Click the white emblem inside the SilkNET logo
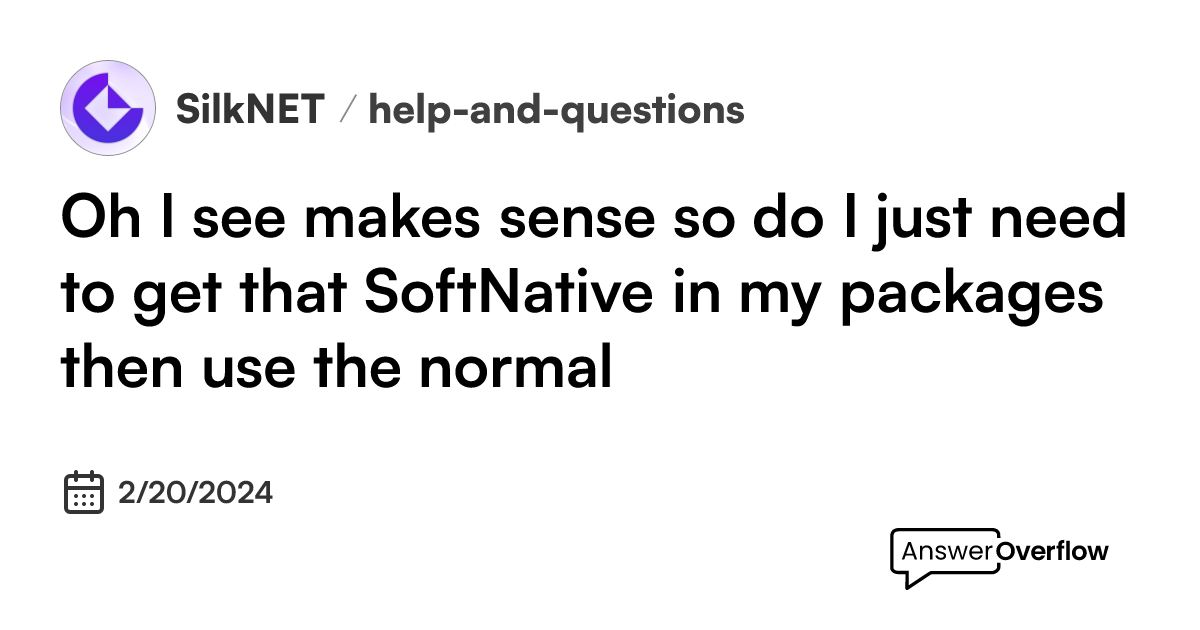The image size is (1200, 630). pyautogui.click(x=107, y=107)
